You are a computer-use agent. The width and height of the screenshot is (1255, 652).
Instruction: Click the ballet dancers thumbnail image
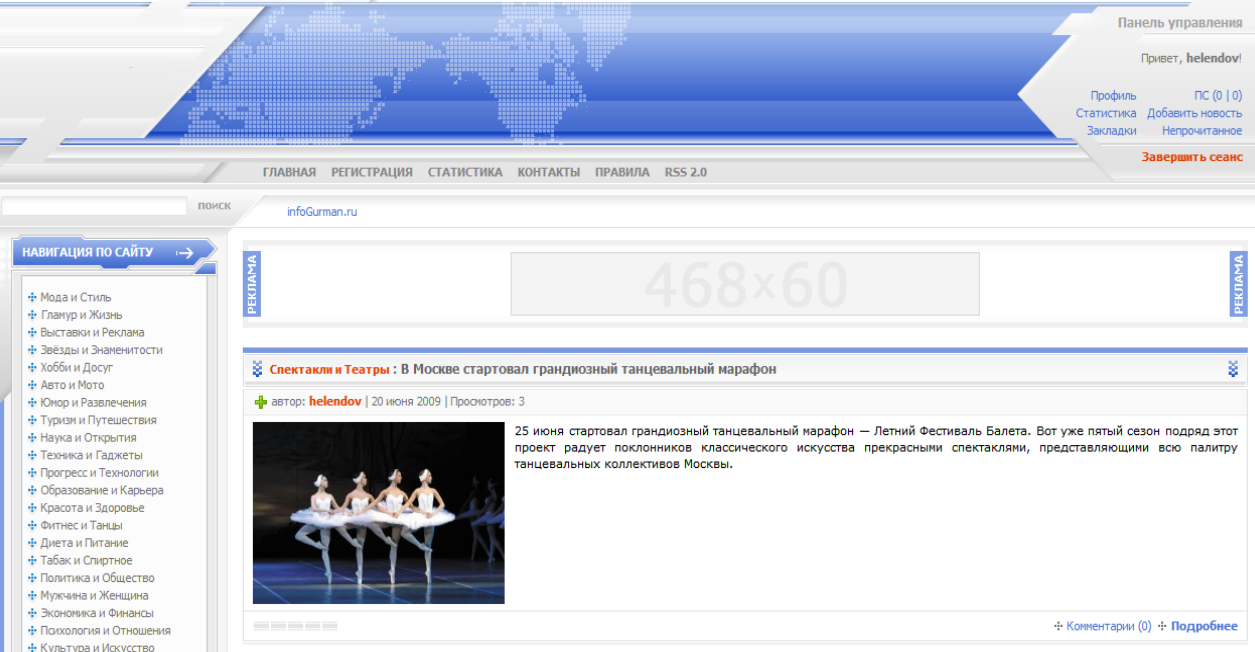click(379, 513)
